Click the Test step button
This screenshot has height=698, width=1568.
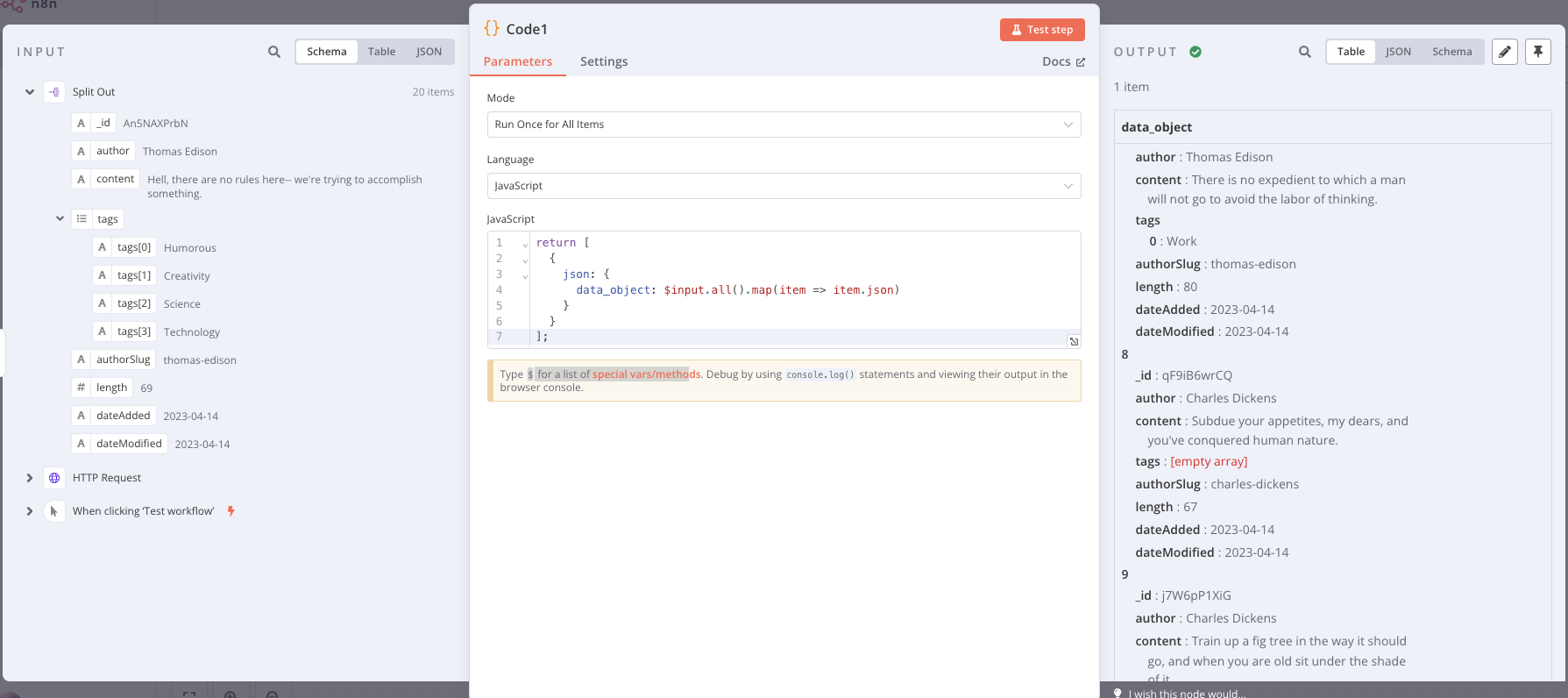point(1042,30)
